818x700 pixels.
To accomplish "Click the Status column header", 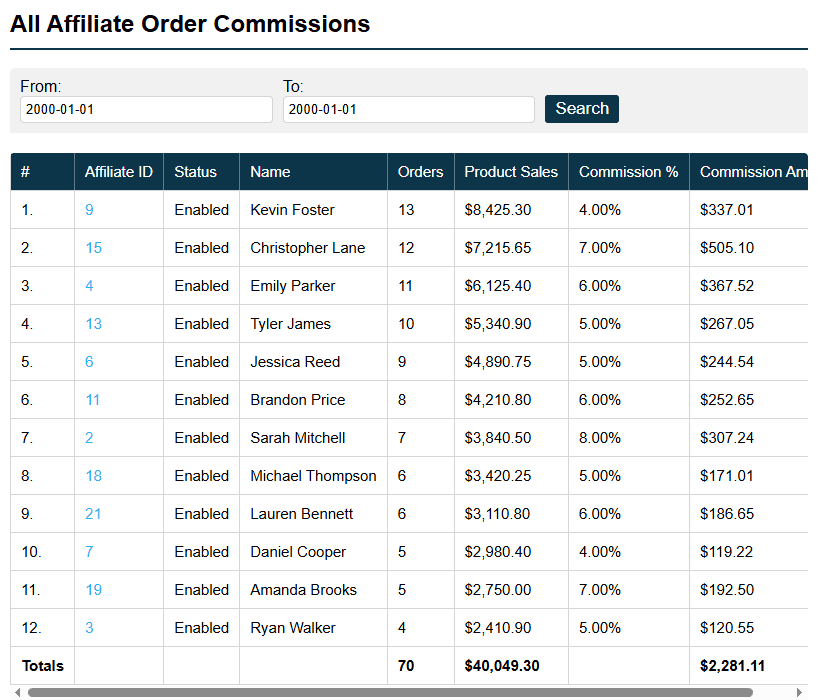I will coord(201,172).
